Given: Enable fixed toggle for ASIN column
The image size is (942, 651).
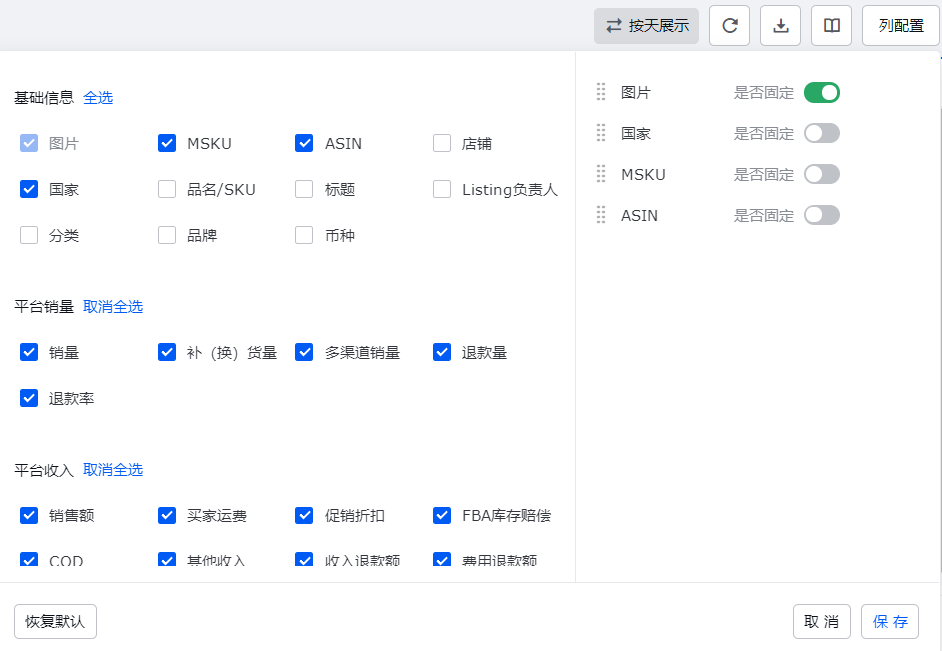Looking at the screenshot, I should [822, 215].
